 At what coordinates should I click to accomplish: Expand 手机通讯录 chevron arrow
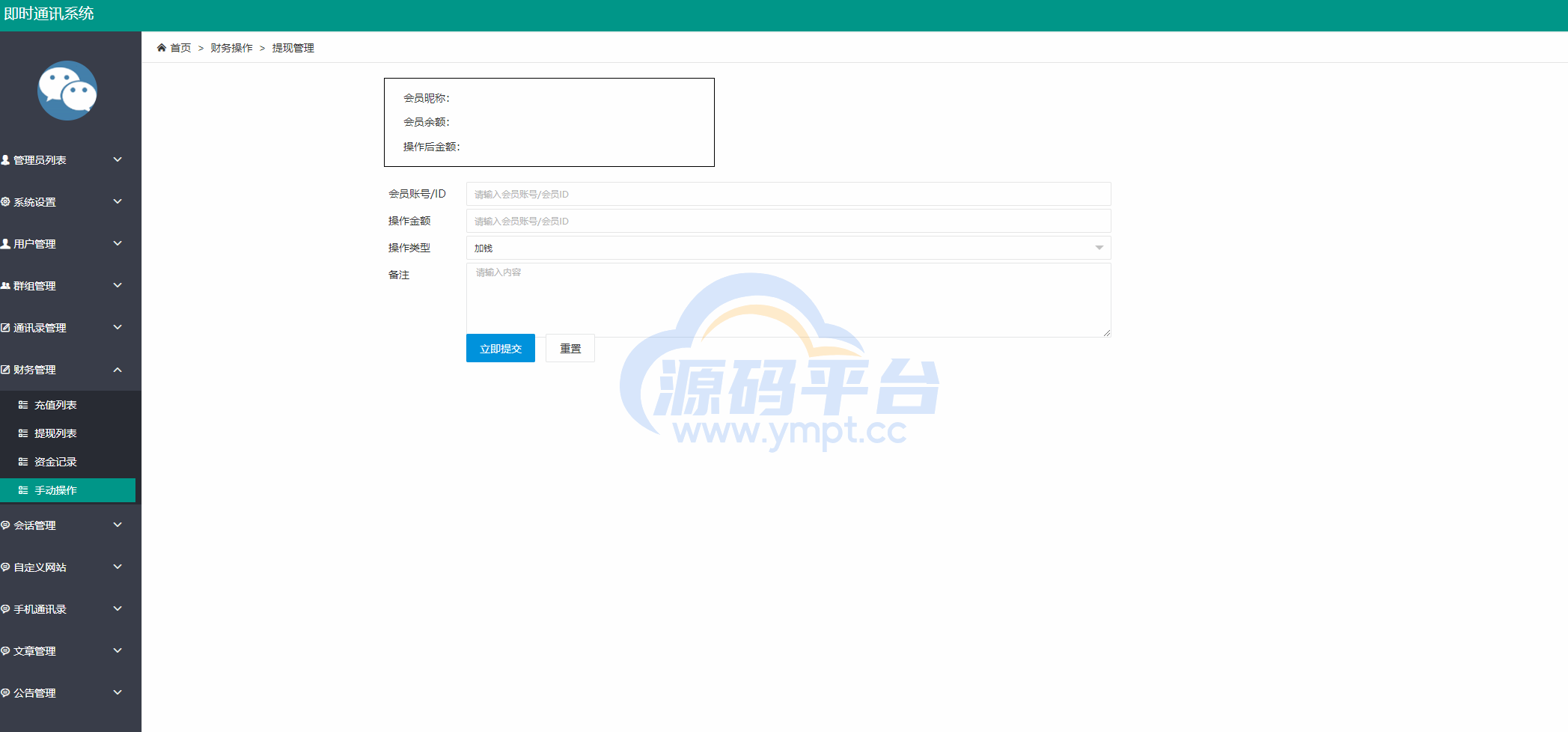[x=118, y=609]
